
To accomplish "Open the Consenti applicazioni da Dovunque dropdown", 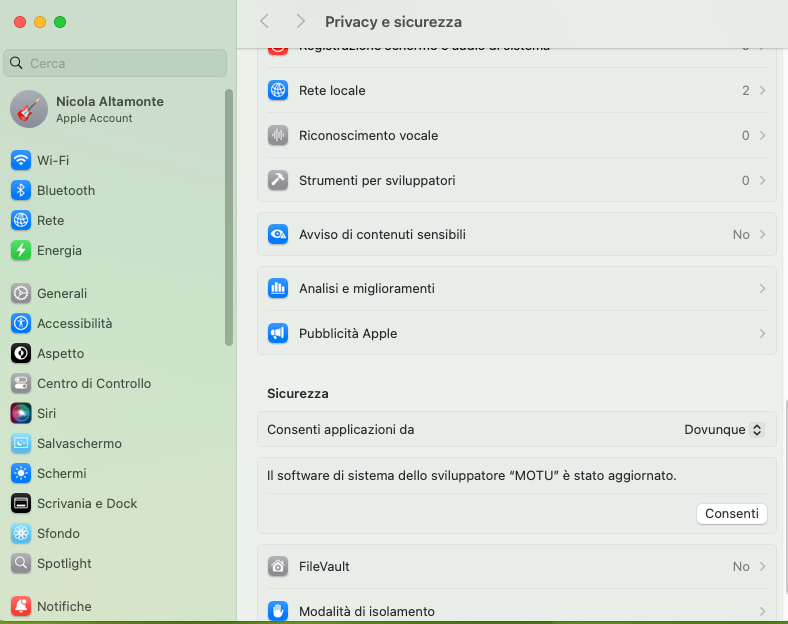I will point(724,429).
